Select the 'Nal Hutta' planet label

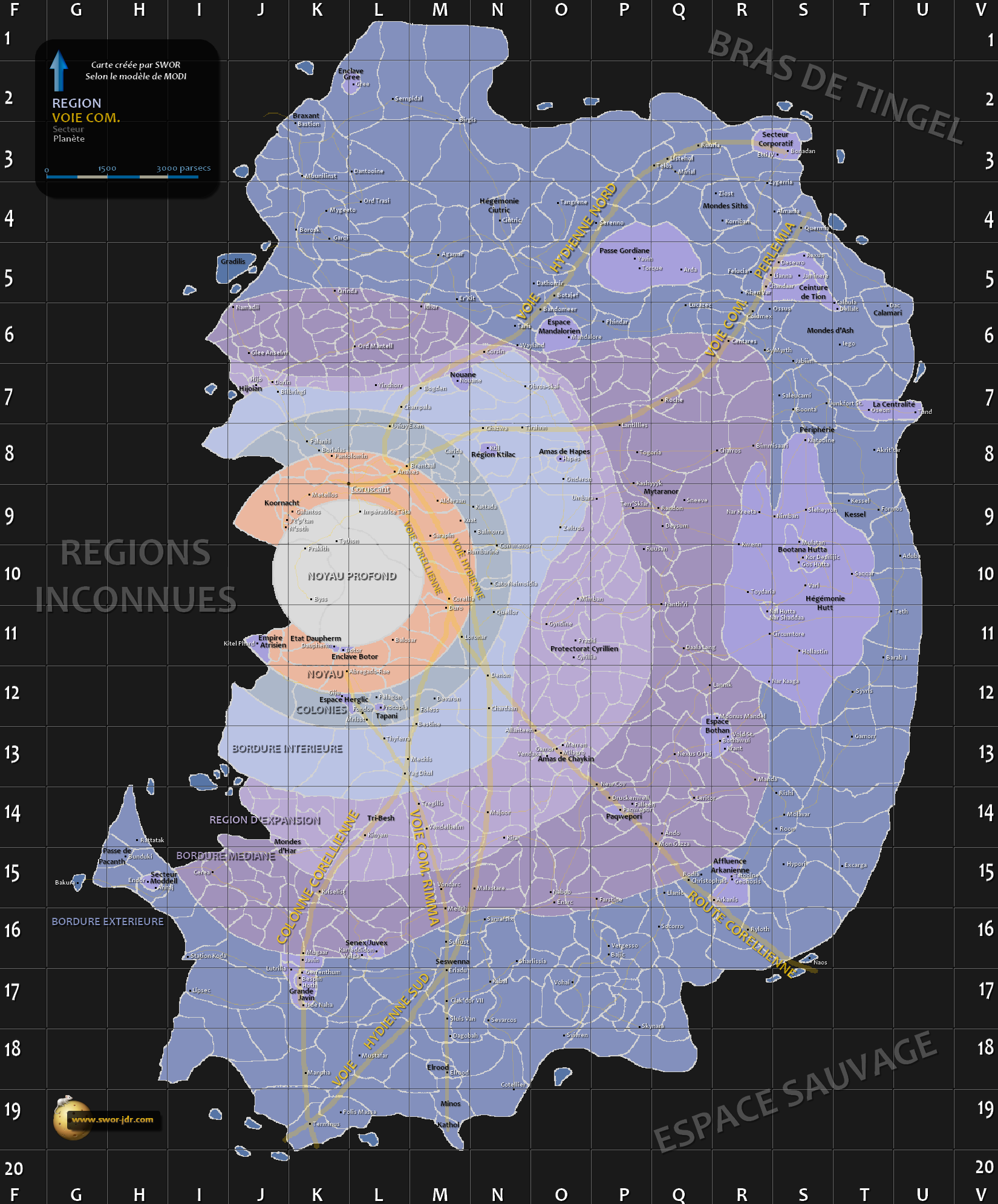(x=783, y=612)
